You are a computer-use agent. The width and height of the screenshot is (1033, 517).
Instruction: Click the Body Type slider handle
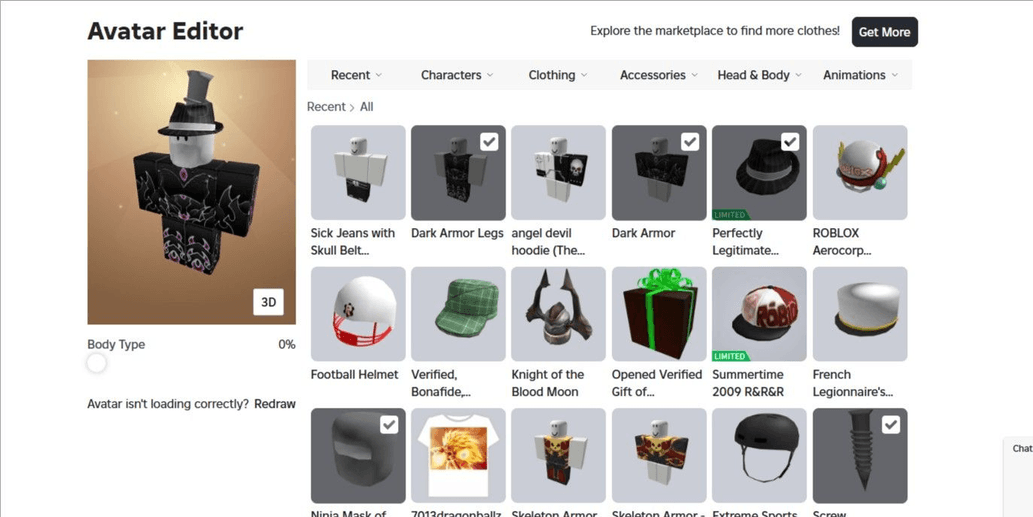96,363
